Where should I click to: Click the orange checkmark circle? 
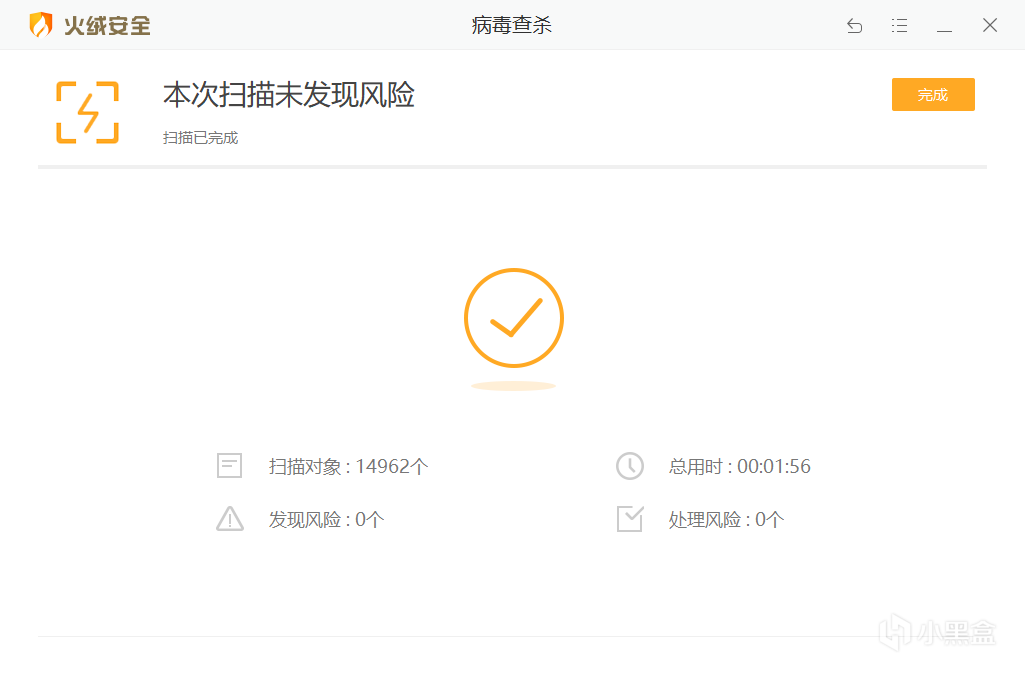tap(514, 318)
